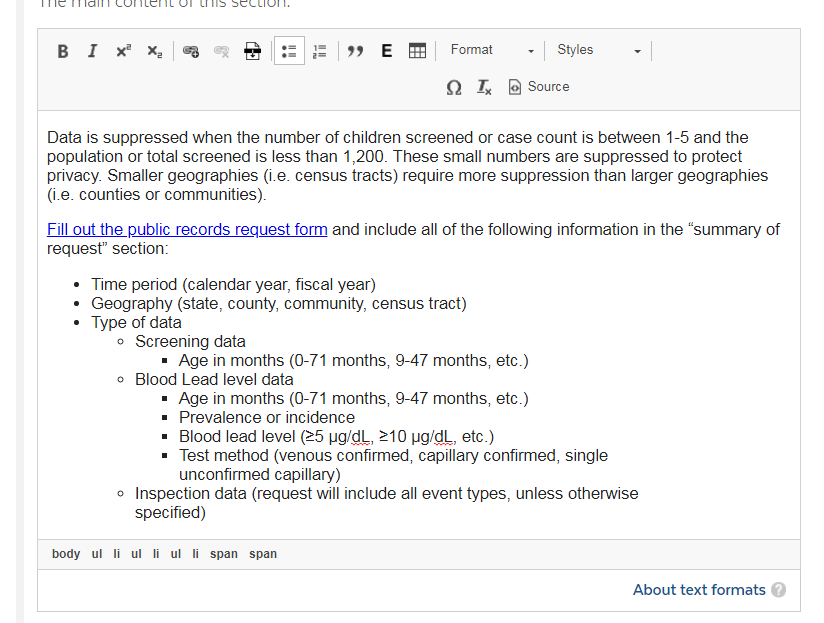
Task: Open the public records request form link
Action: [x=187, y=230]
